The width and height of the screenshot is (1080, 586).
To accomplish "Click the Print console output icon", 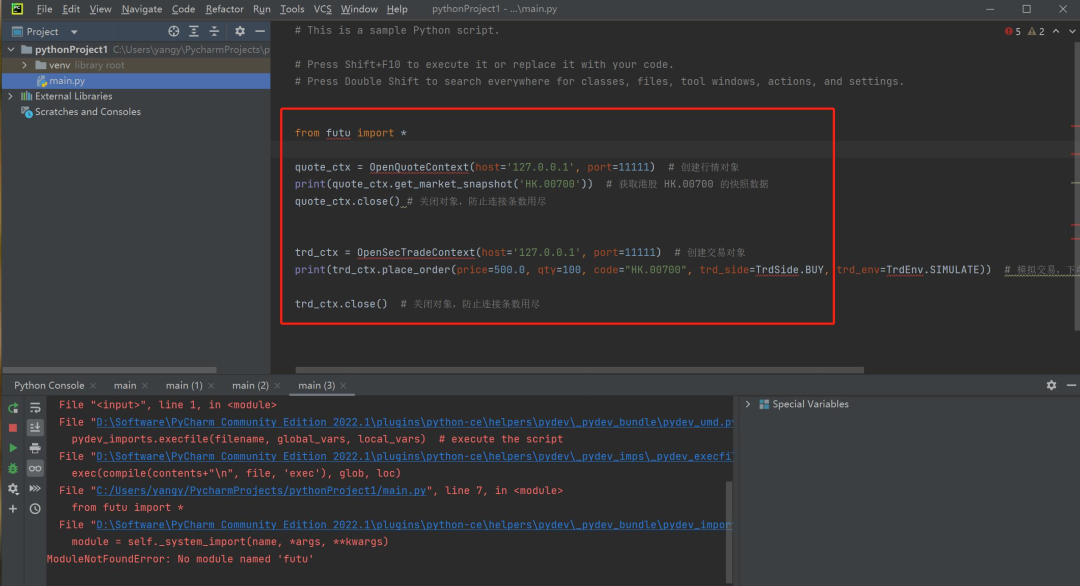I will [35, 448].
